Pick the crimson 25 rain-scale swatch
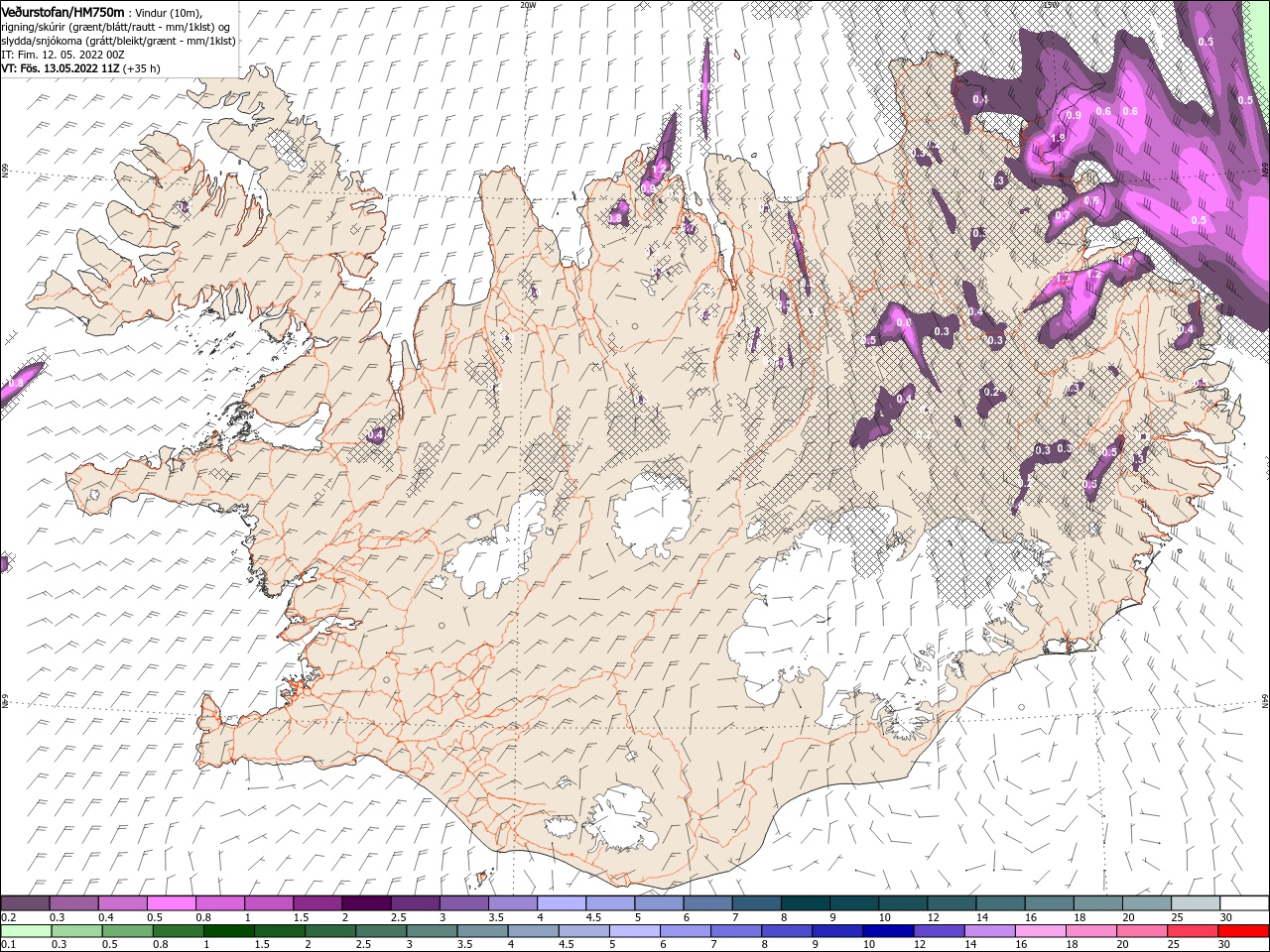This screenshot has height=952, width=1270. pos(1193,931)
